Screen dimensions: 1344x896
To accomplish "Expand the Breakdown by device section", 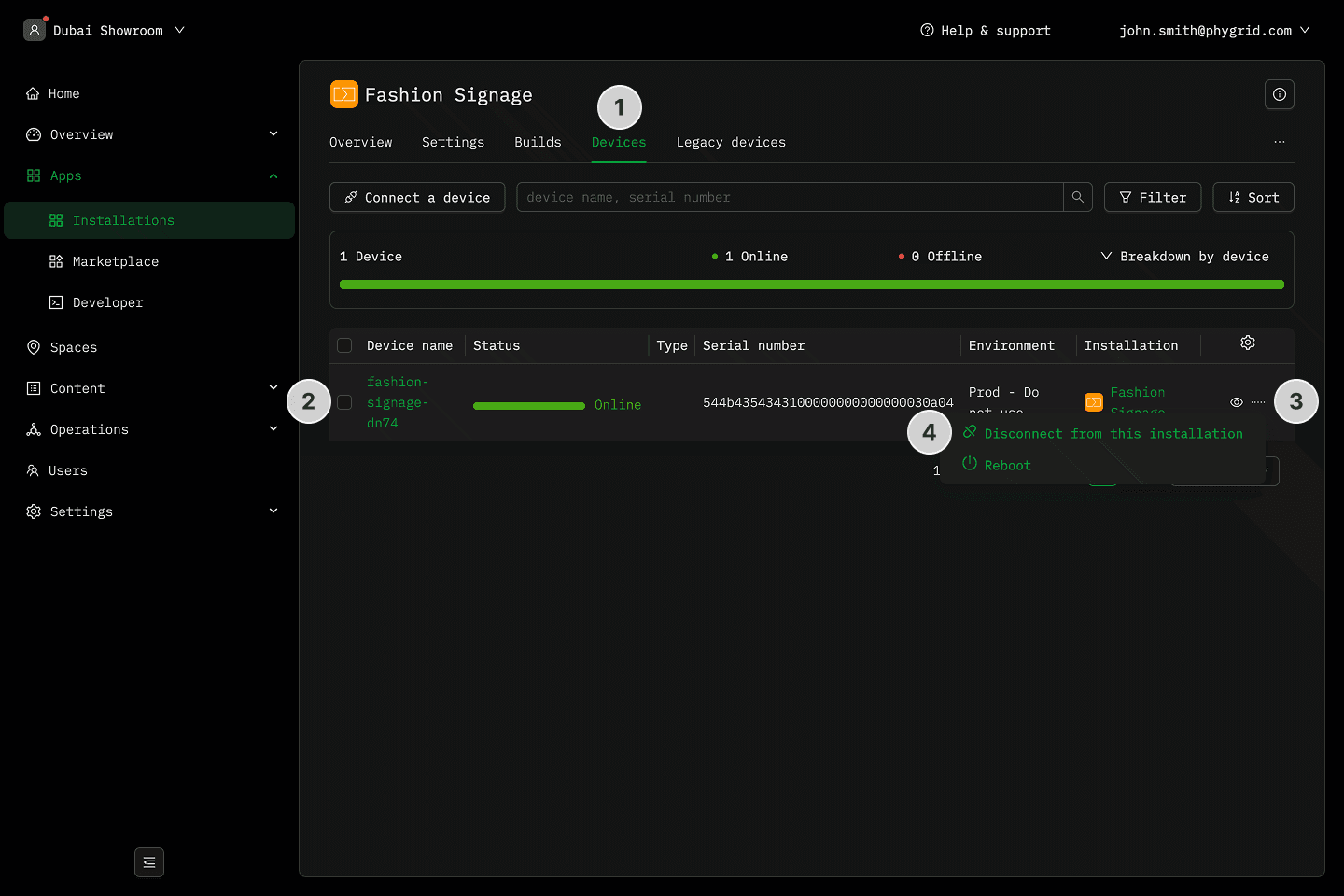I will tap(1184, 257).
